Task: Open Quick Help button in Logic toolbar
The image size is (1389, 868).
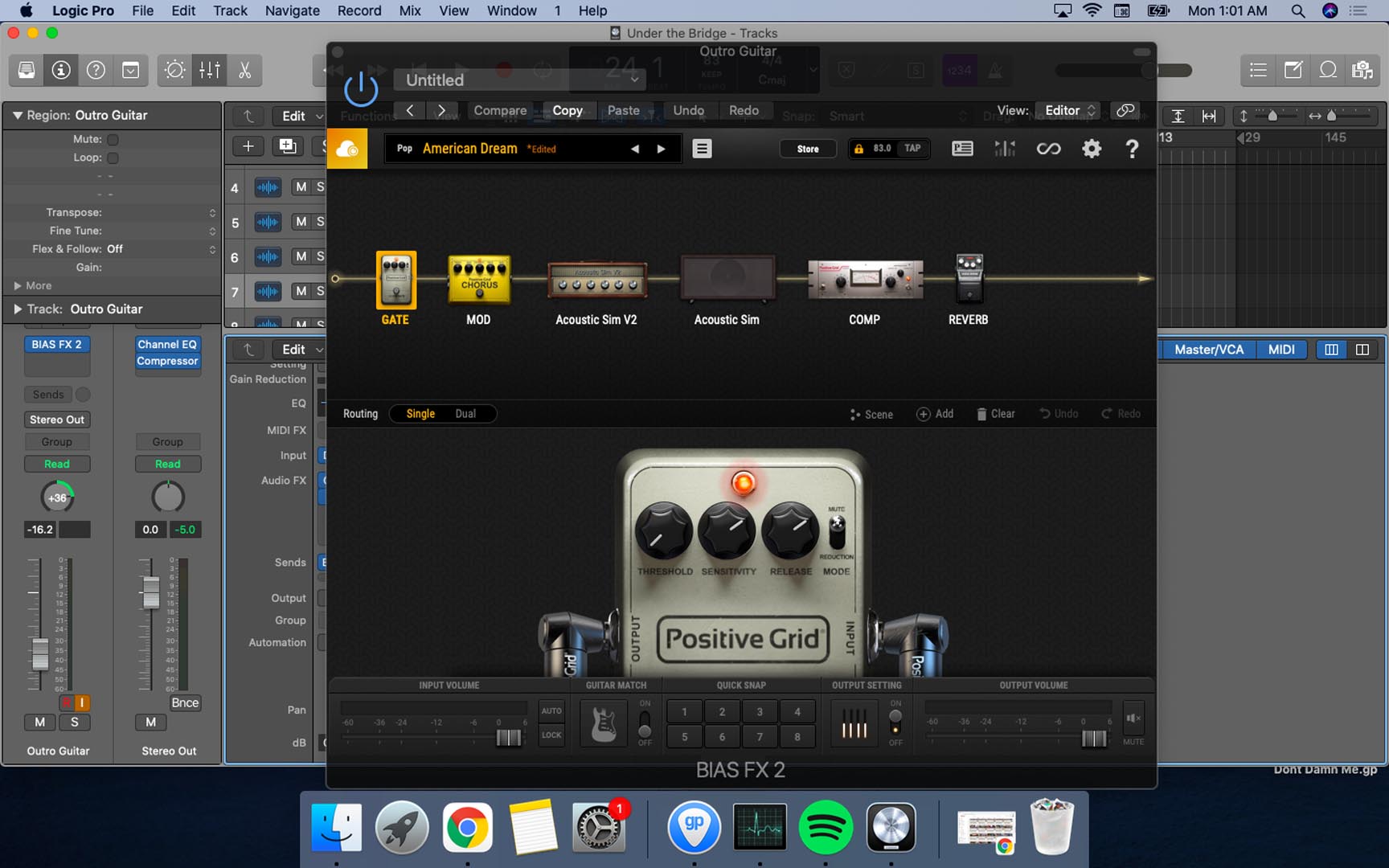Action: click(x=96, y=70)
